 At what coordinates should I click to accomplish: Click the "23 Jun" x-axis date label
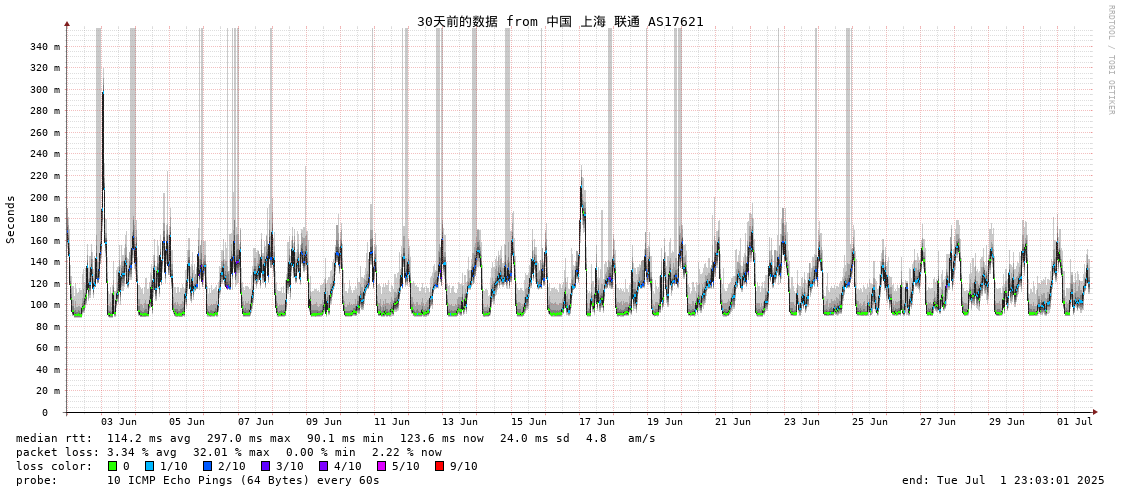[x=801, y=422]
